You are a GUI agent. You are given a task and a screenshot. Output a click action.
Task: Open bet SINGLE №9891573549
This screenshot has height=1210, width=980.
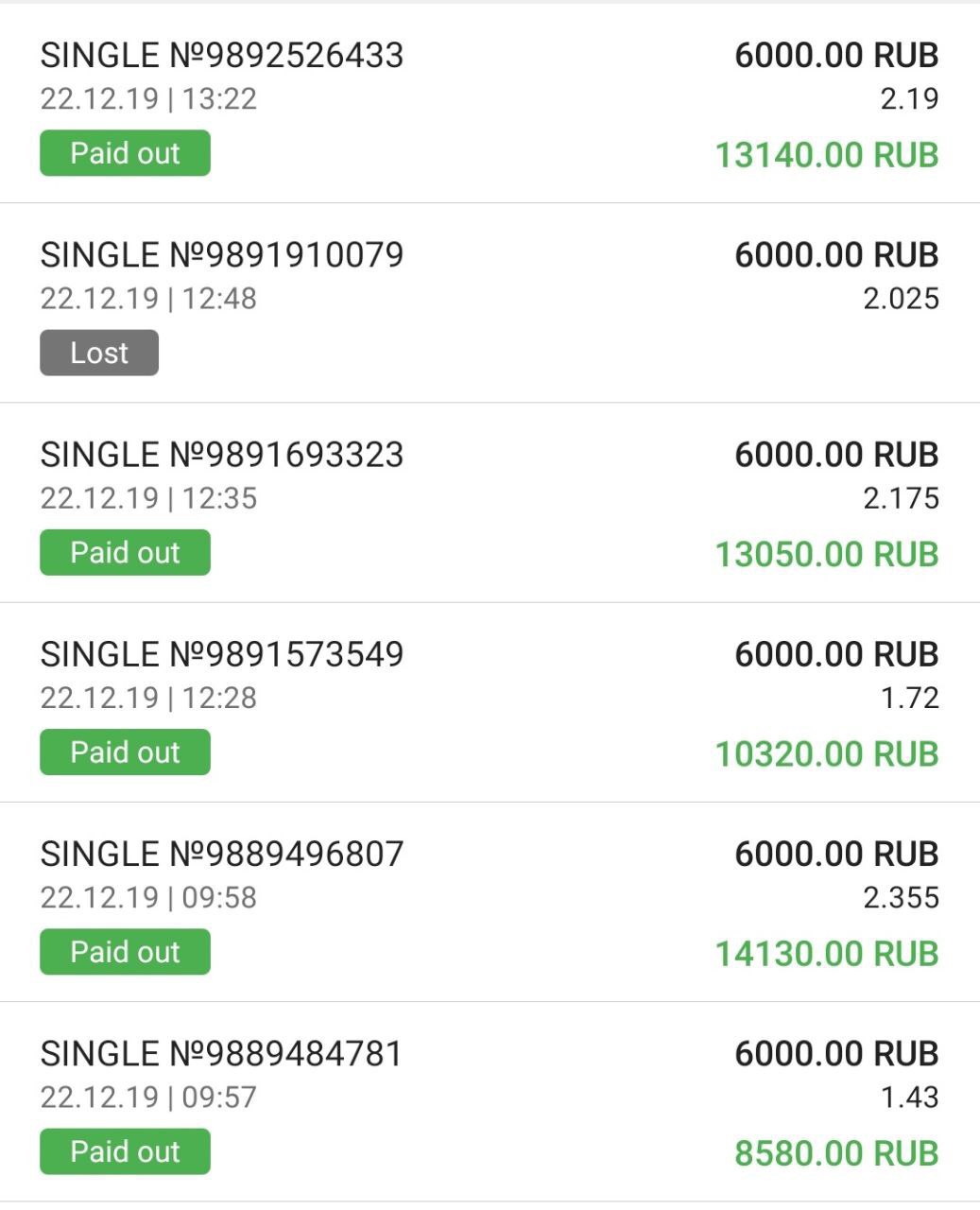(x=222, y=654)
